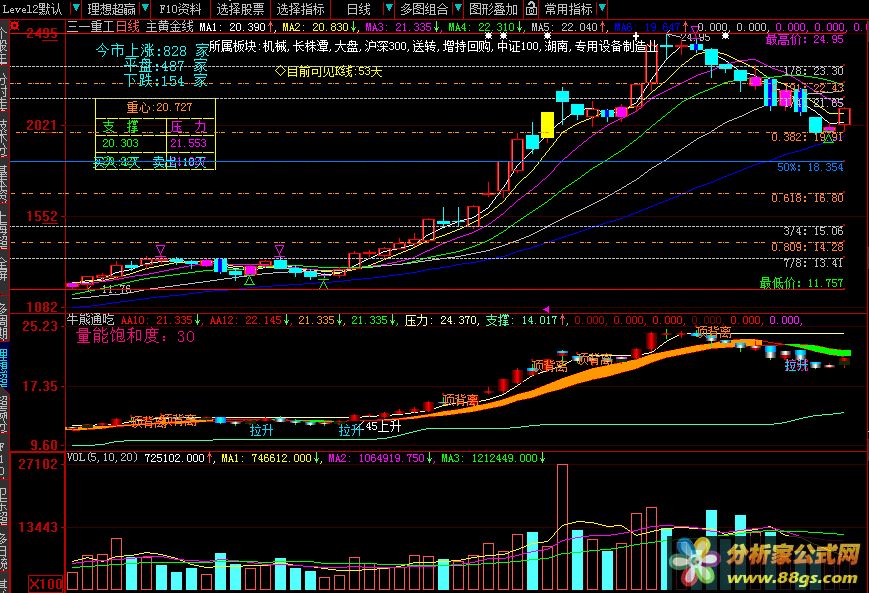The width and height of the screenshot is (869, 593).
Task: Click the 选择指标 toolbar button
Action: point(300,9)
